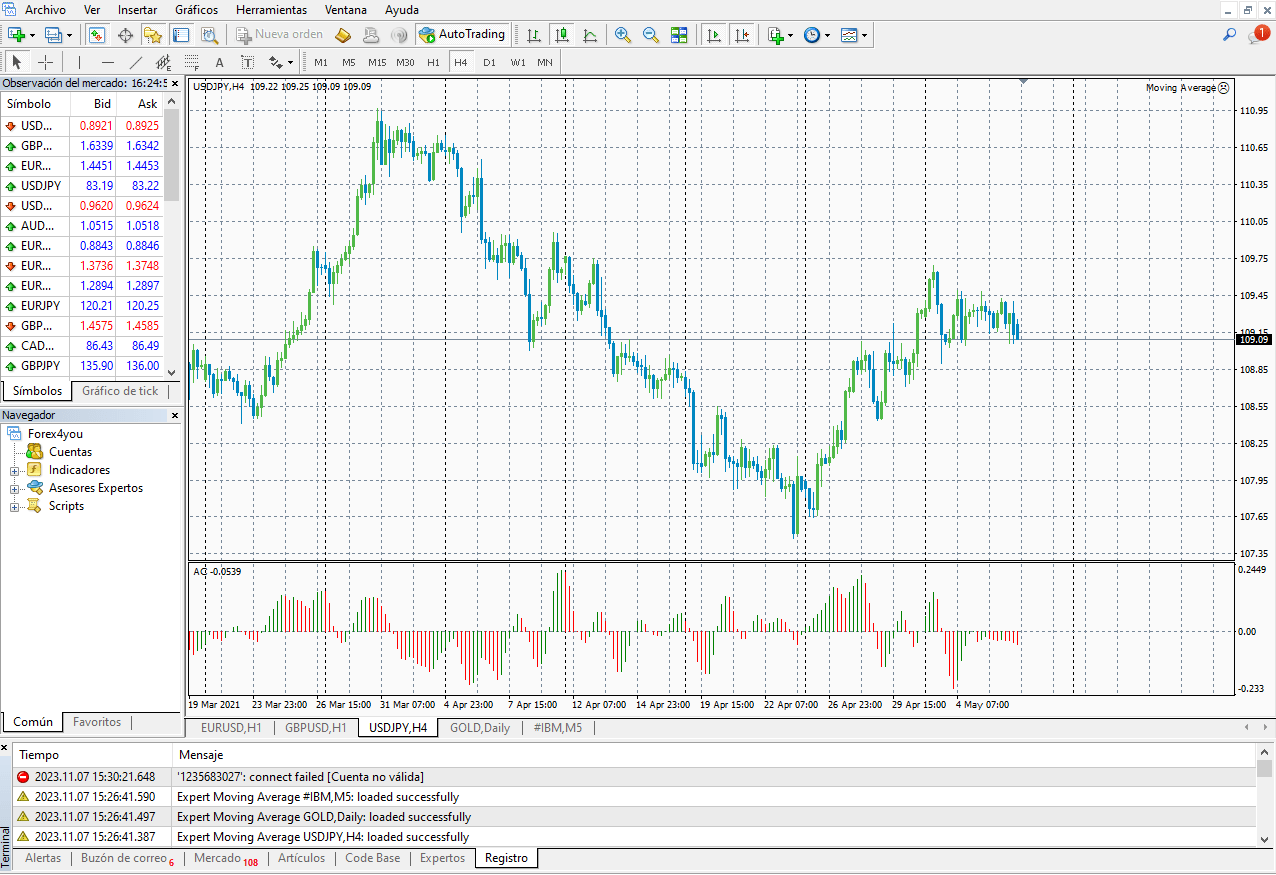Close the Navegador panel
The image size is (1276, 875).
click(x=174, y=415)
